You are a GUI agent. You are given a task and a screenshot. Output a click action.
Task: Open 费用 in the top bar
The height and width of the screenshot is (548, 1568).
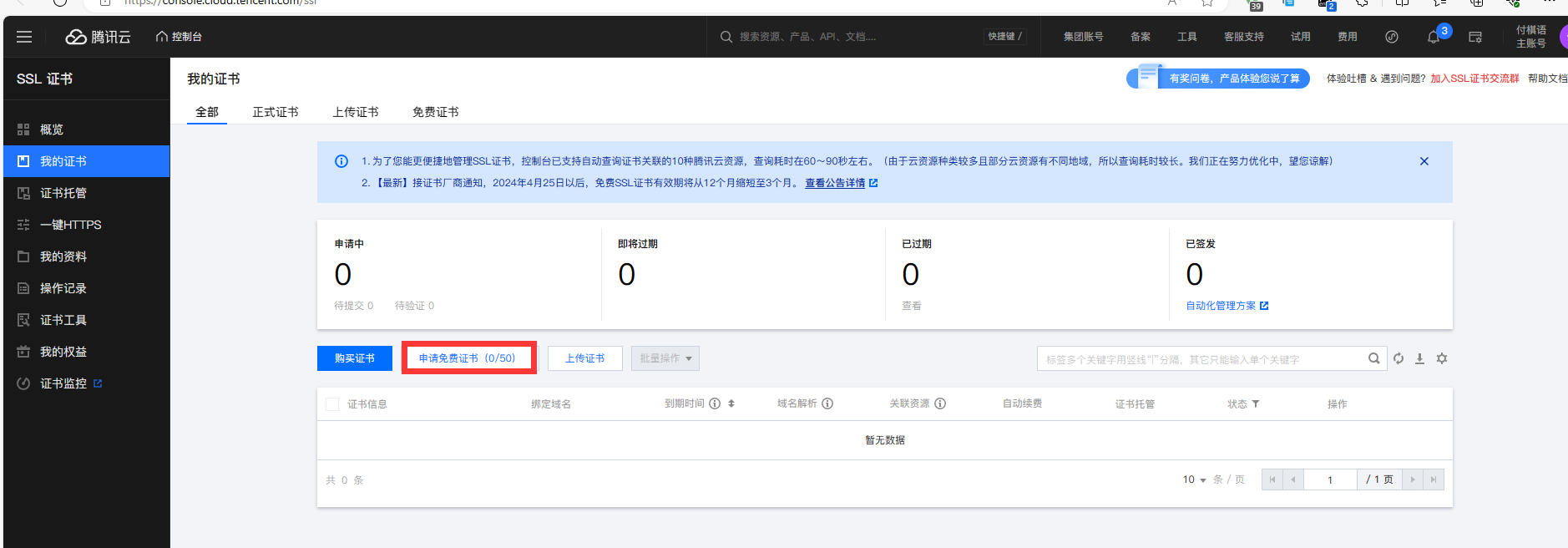tap(1348, 37)
